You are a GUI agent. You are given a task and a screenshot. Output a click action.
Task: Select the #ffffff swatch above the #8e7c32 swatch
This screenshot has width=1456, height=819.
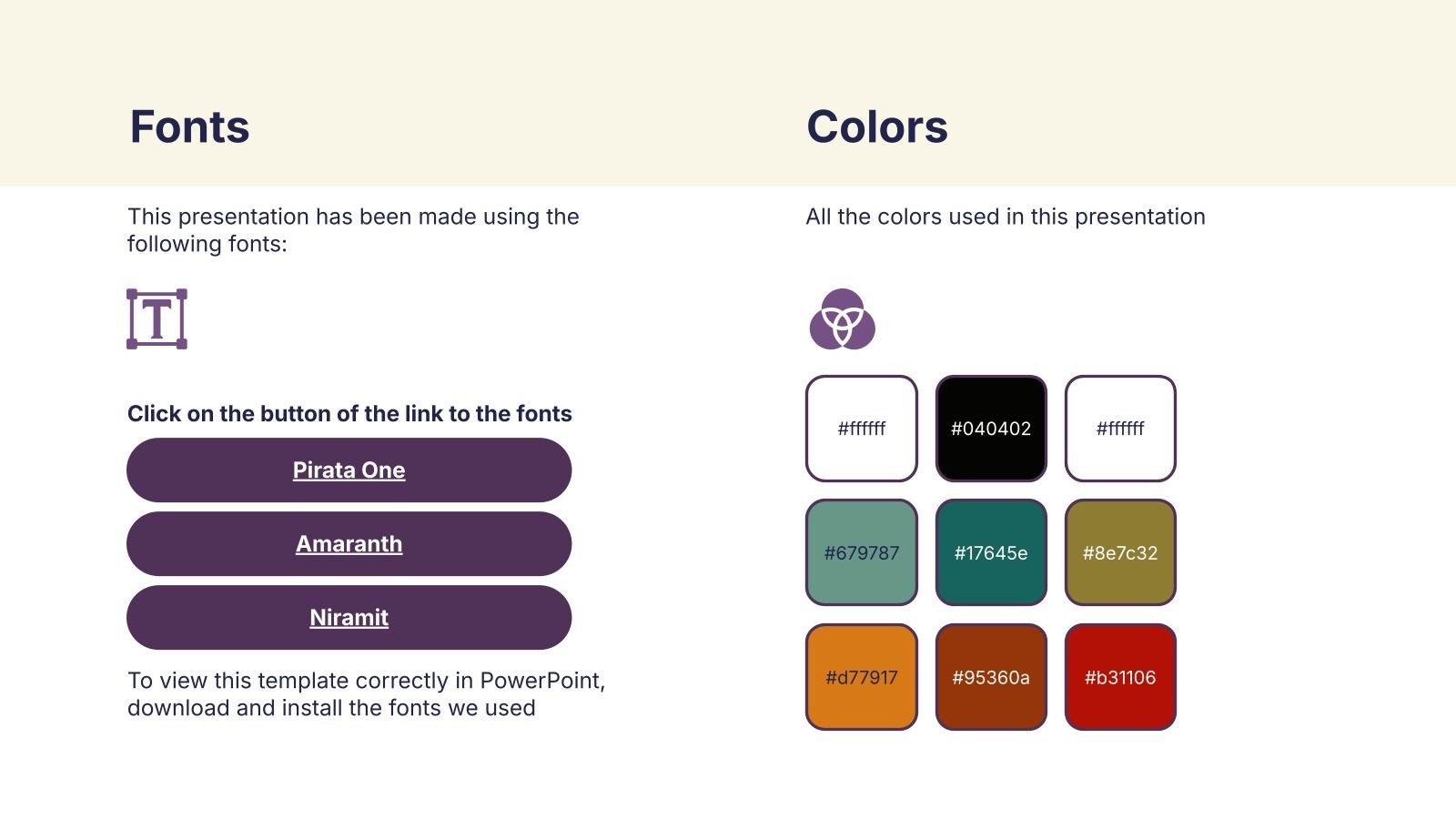(1120, 429)
